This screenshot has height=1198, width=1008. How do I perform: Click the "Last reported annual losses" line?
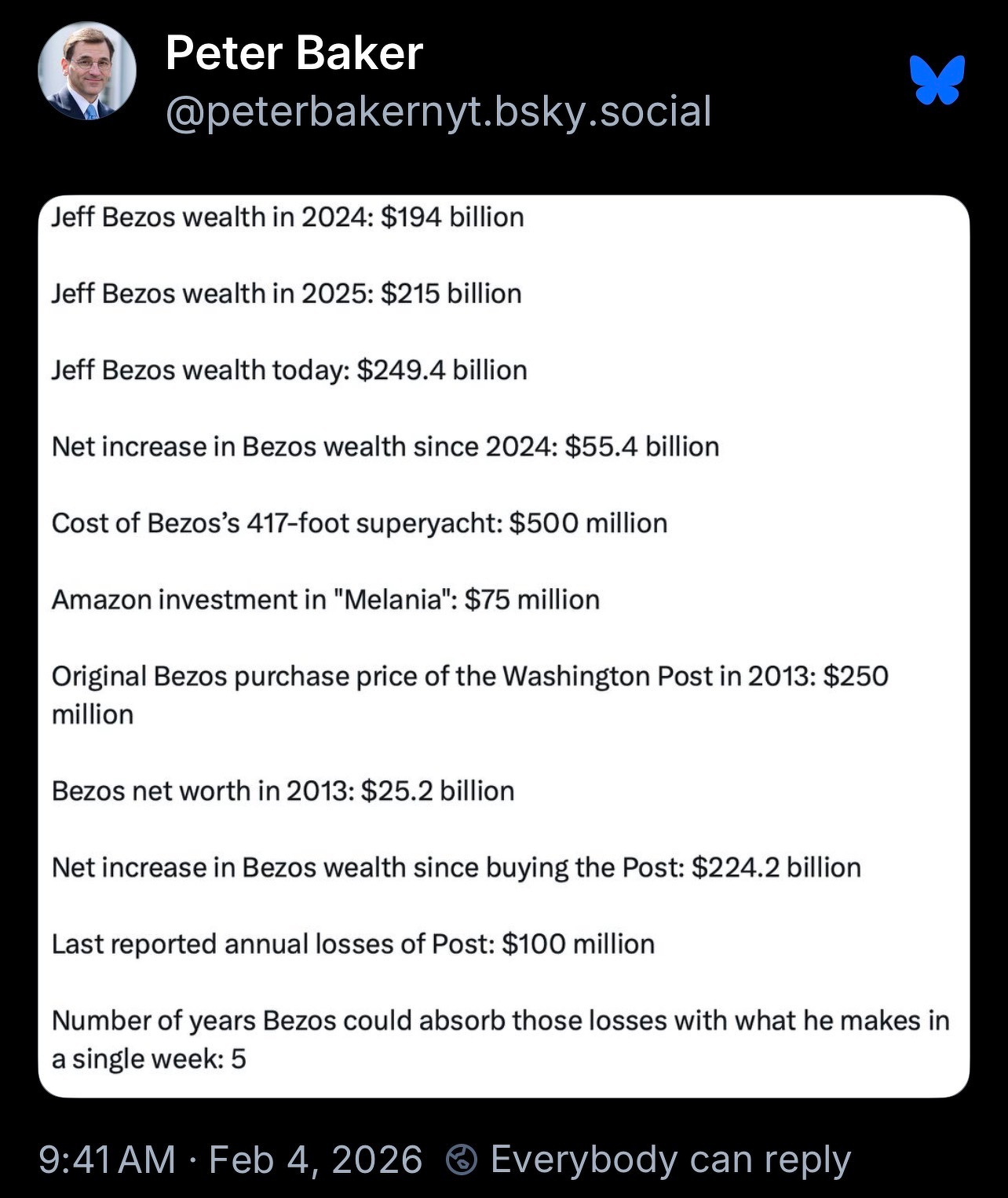352,944
